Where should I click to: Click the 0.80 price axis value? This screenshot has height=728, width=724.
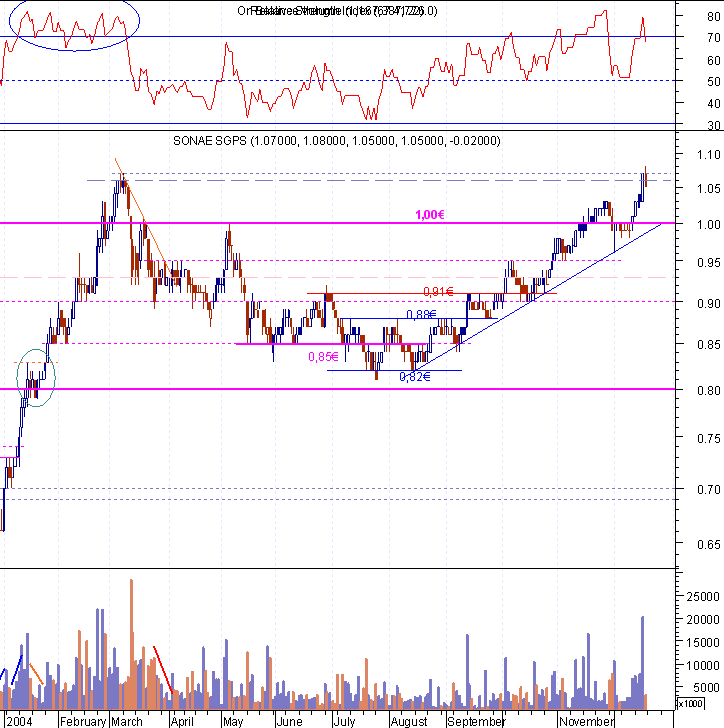click(x=709, y=390)
